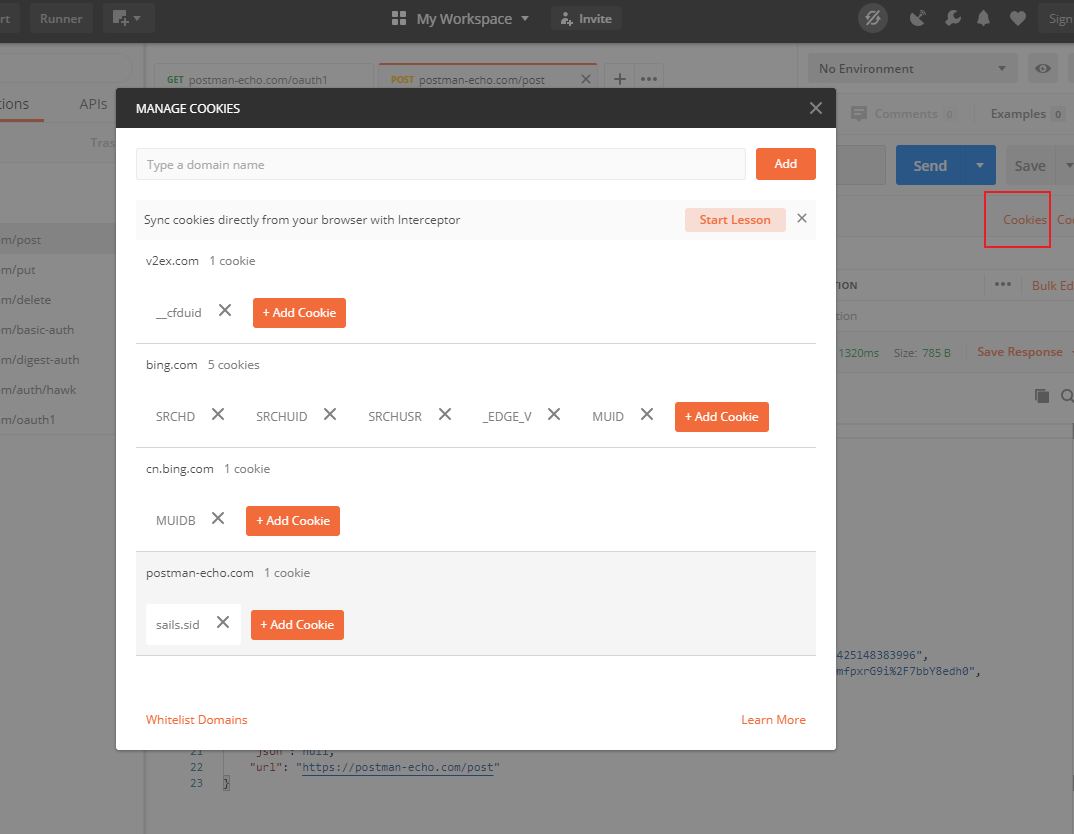1074x834 pixels.
Task: Open the tab options ellipsis menu
Action: pos(649,79)
